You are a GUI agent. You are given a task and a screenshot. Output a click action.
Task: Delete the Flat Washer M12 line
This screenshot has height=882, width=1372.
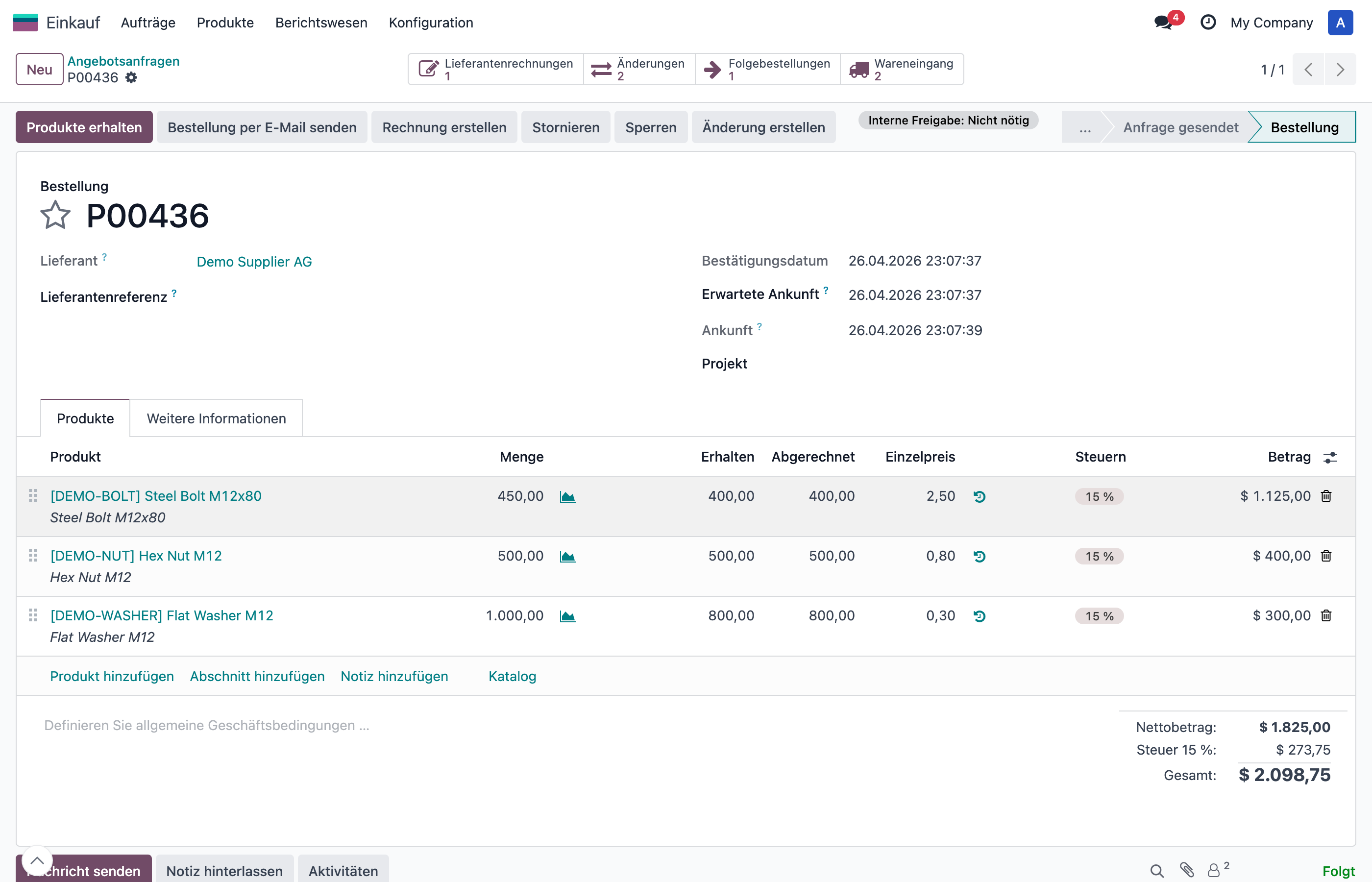(1326, 615)
